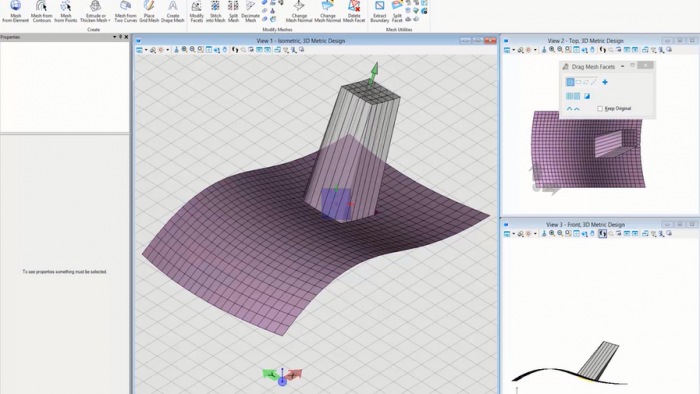Image resolution: width=700 pixels, height=394 pixels.
Task: Open the Drag Mesh Facets dialog menu arrow
Action: [x=622, y=66]
